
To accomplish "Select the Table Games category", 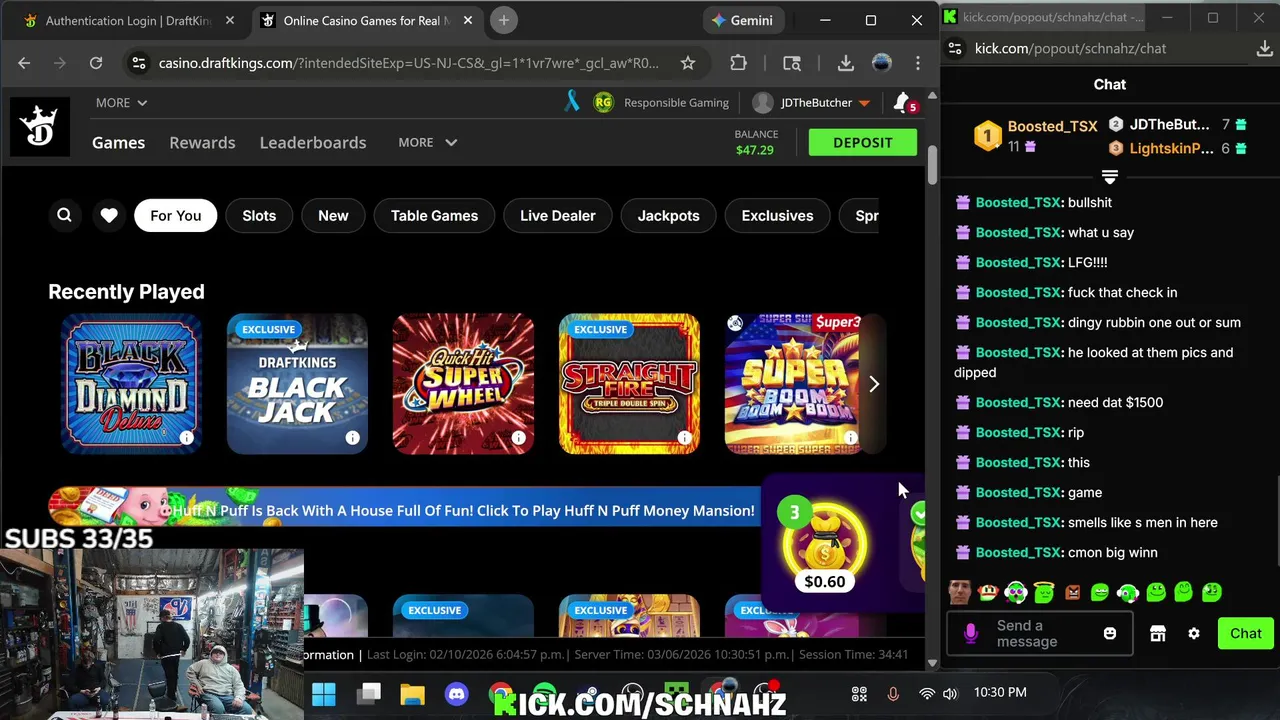I will [434, 215].
